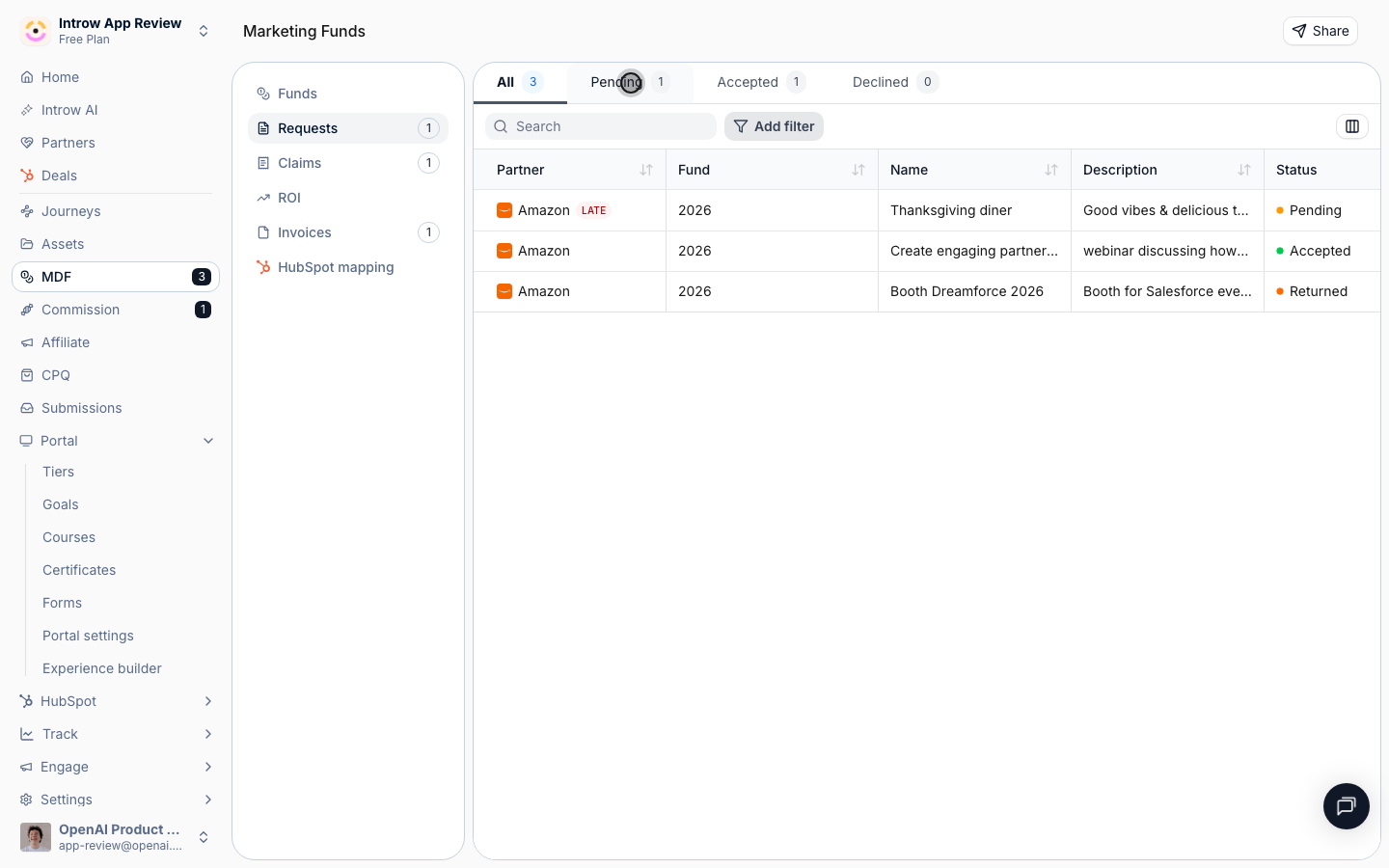Image resolution: width=1389 pixels, height=868 pixels.
Task: Focus the Search input field
Action: pyautogui.click(x=600, y=126)
